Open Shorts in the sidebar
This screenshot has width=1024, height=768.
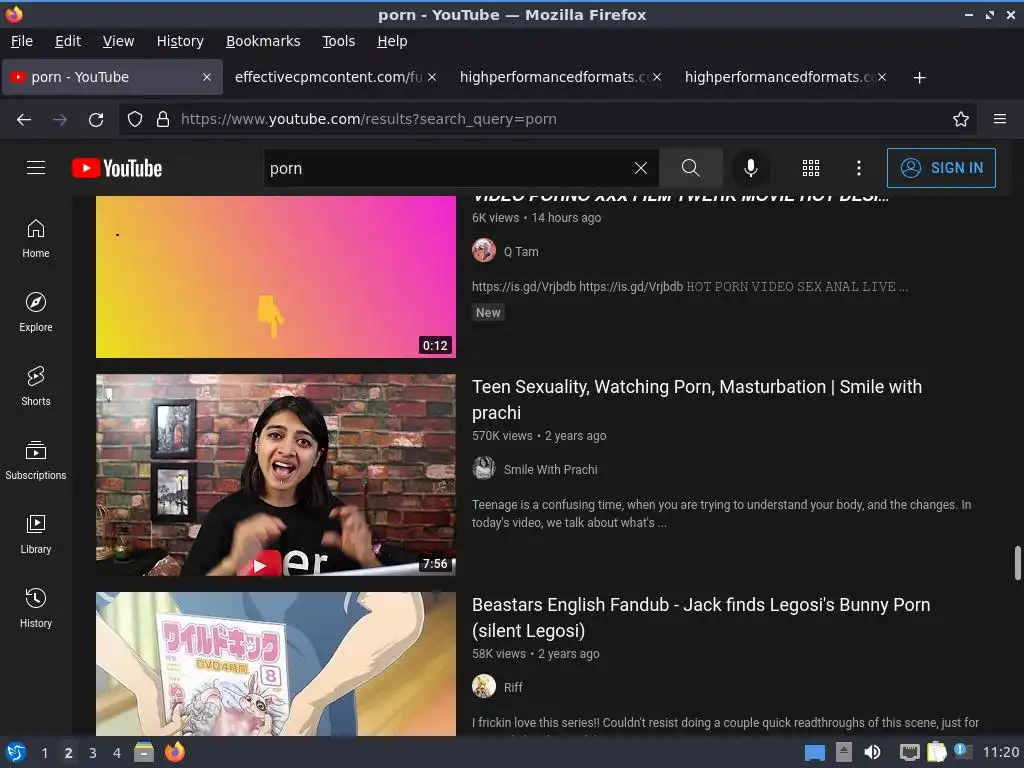pyautogui.click(x=36, y=386)
